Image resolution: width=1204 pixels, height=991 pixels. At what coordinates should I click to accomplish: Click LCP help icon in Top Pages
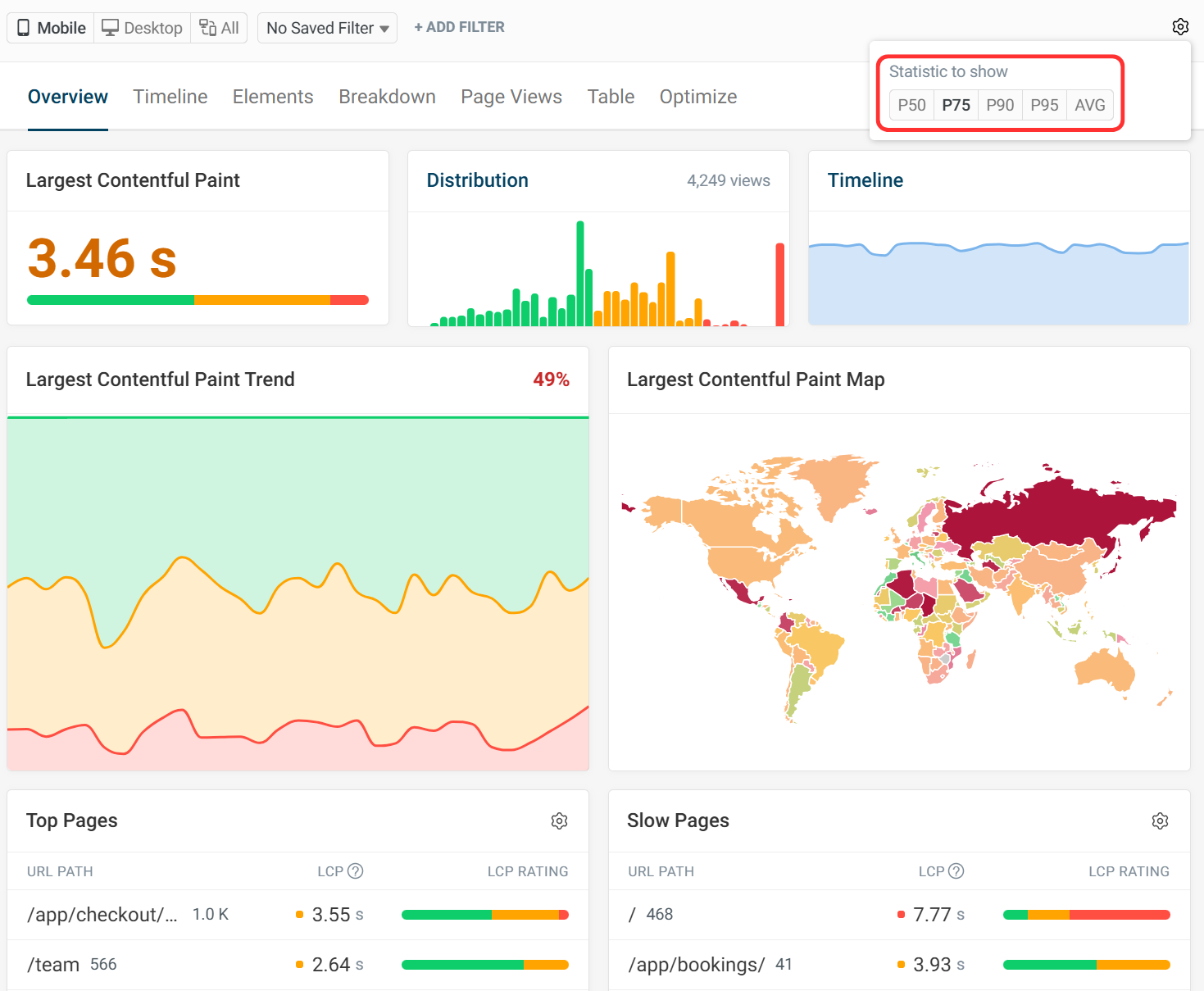[355, 871]
